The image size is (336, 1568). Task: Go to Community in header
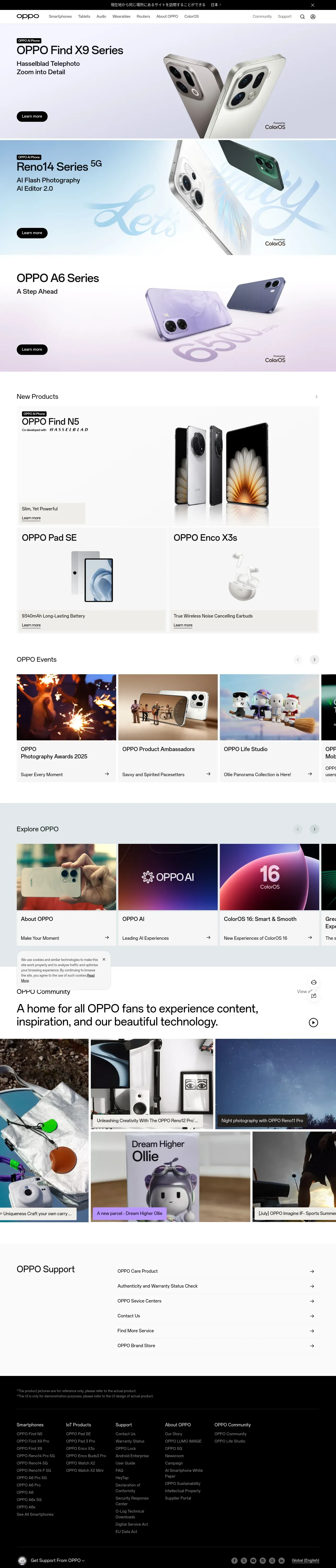tap(262, 16)
